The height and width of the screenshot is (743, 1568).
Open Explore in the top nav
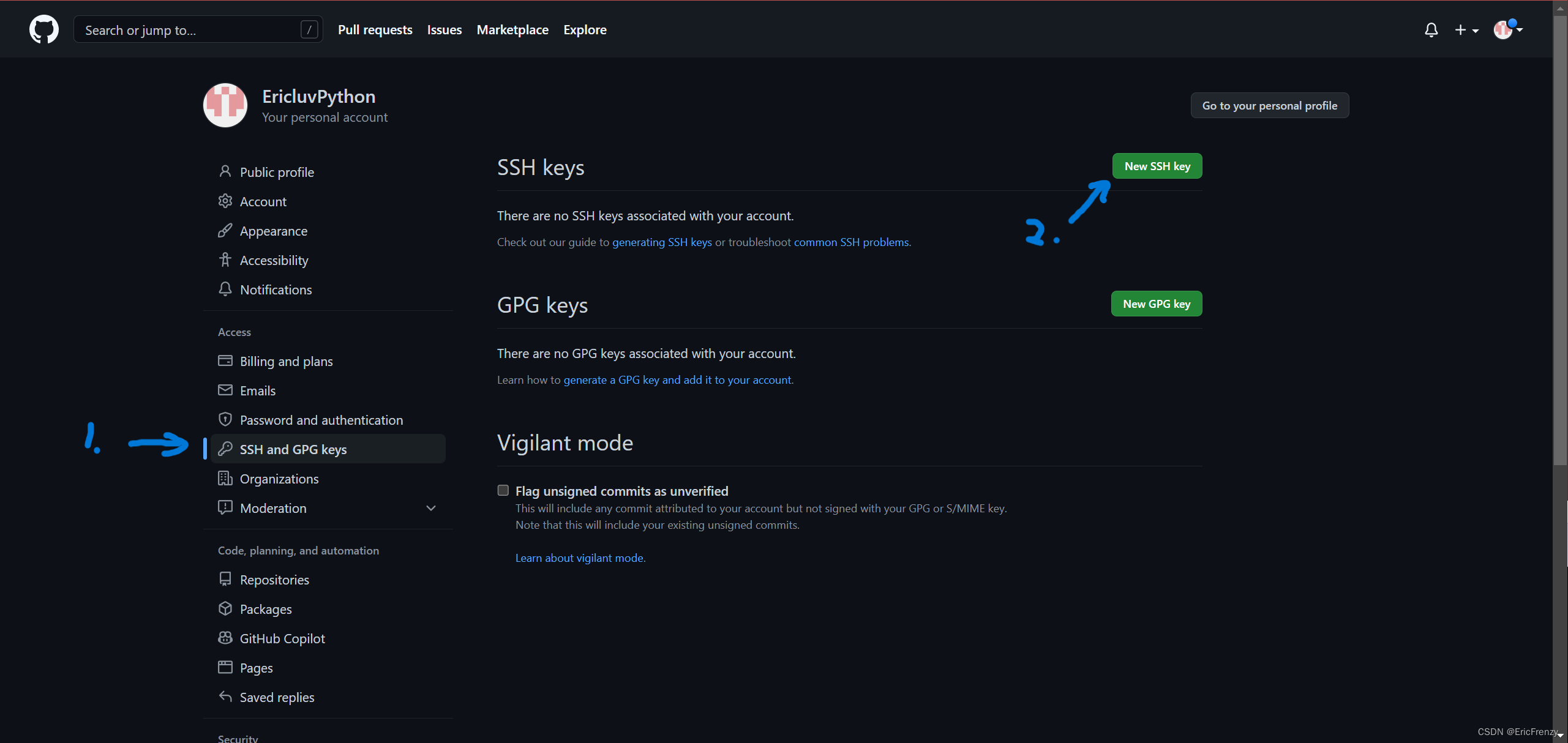[x=585, y=29]
